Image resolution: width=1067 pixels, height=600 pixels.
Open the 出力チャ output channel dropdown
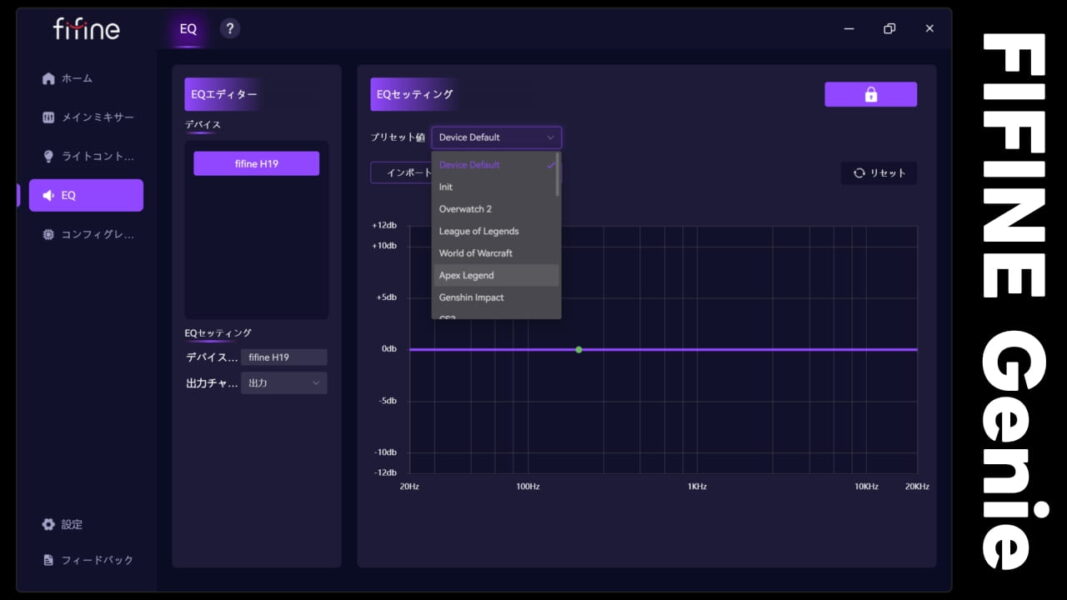(284, 384)
